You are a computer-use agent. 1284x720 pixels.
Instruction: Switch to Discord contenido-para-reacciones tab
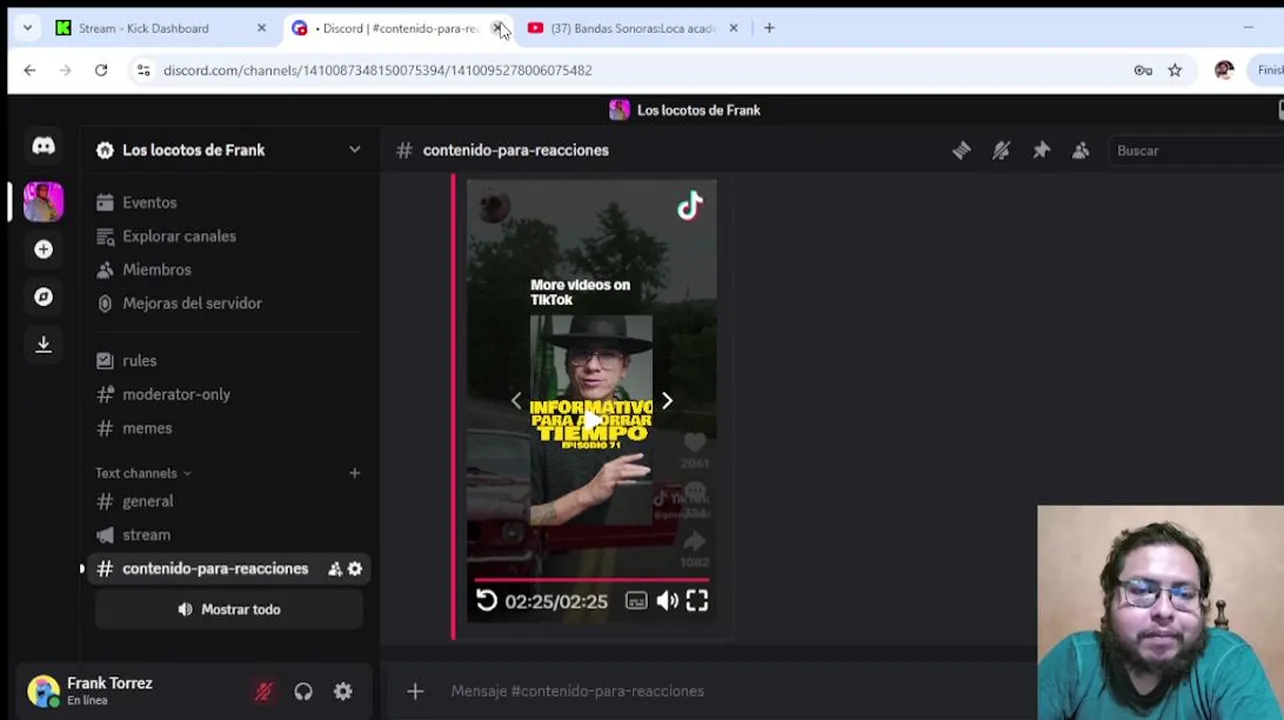point(398,28)
